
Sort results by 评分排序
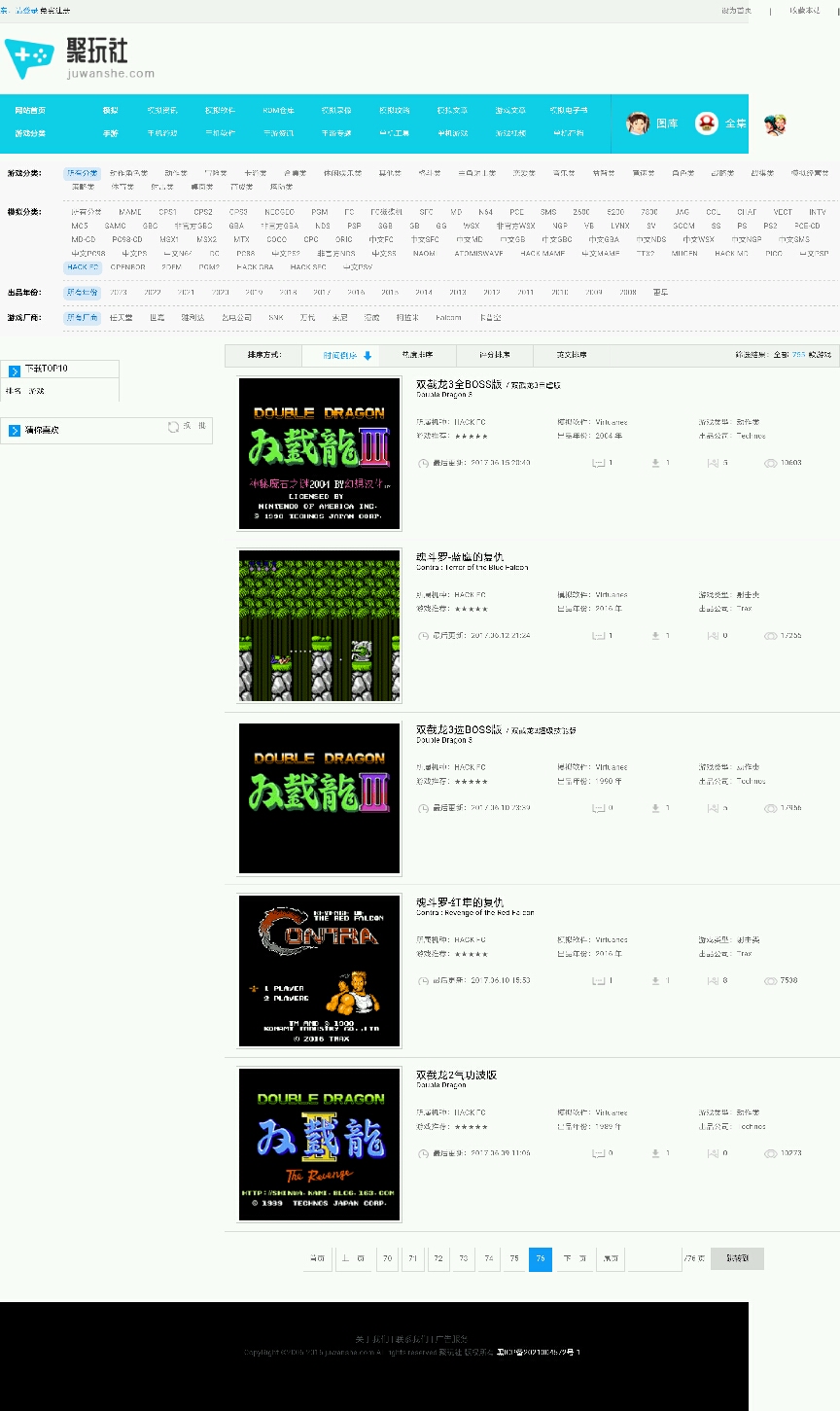[494, 355]
